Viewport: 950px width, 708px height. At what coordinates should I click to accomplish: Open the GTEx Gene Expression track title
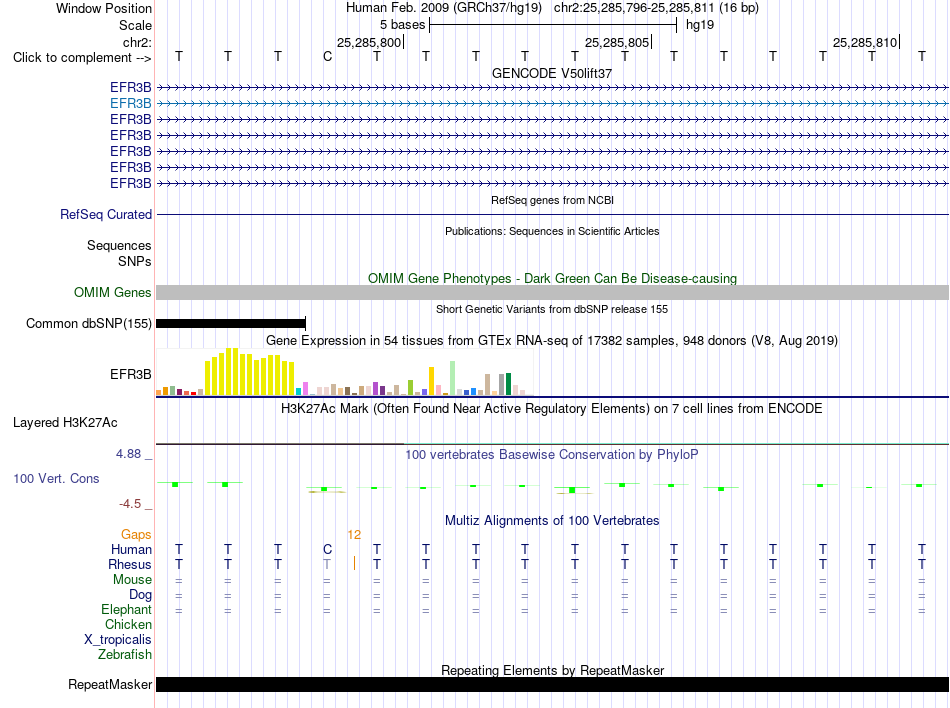click(552, 340)
